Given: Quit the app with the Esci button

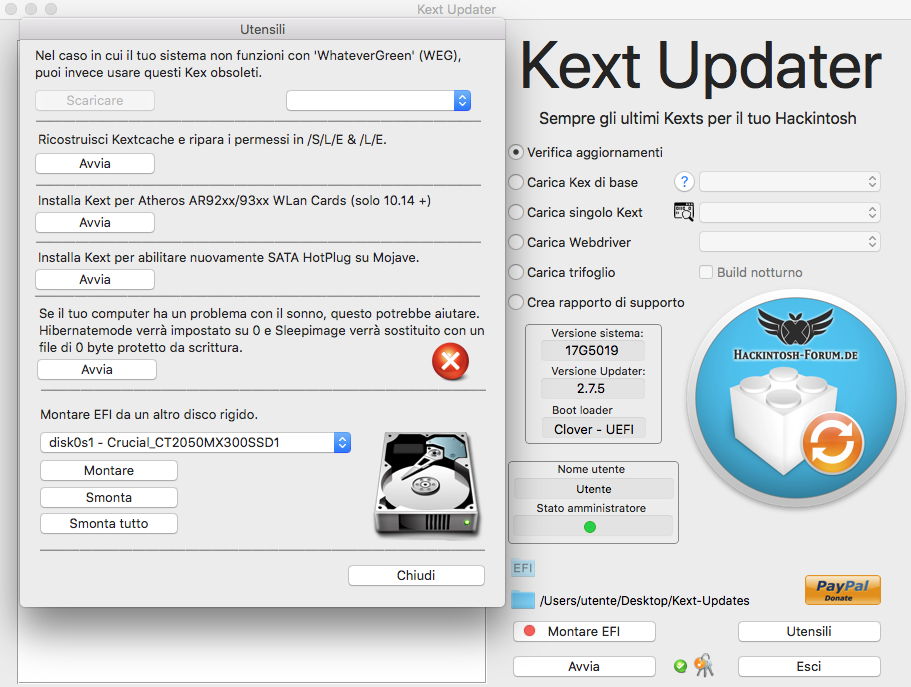Looking at the screenshot, I should coord(809,667).
